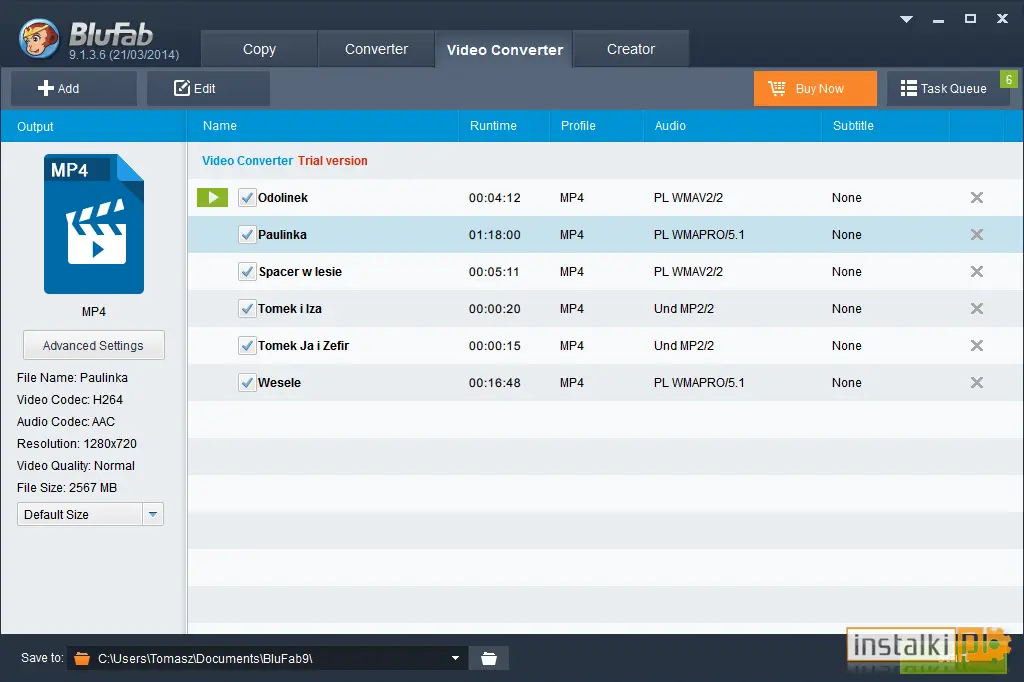The height and width of the screenshot is (682, 1024).
Task: Open Paulinka's MP4 profile selector
Action: coord(572,235)
